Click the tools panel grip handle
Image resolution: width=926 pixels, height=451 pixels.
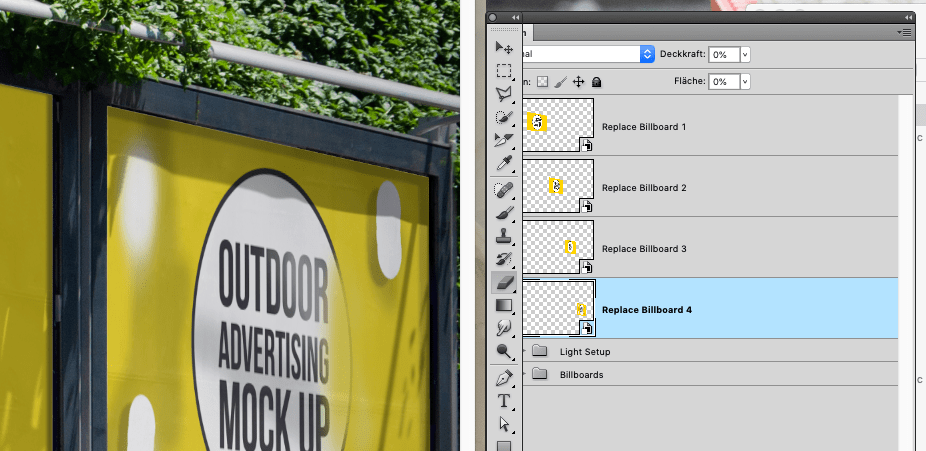click(504, 30)
